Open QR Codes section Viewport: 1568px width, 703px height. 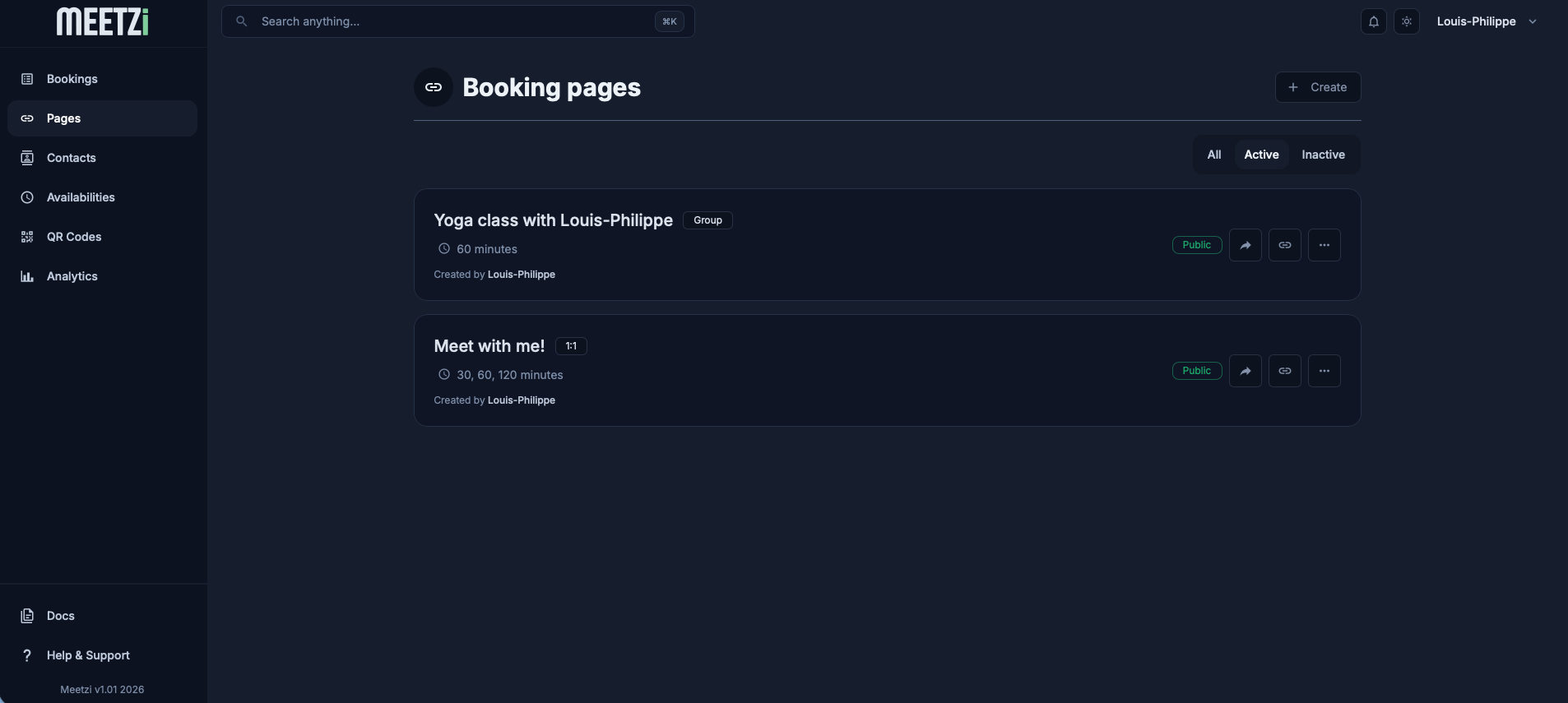tap(102, 237)
